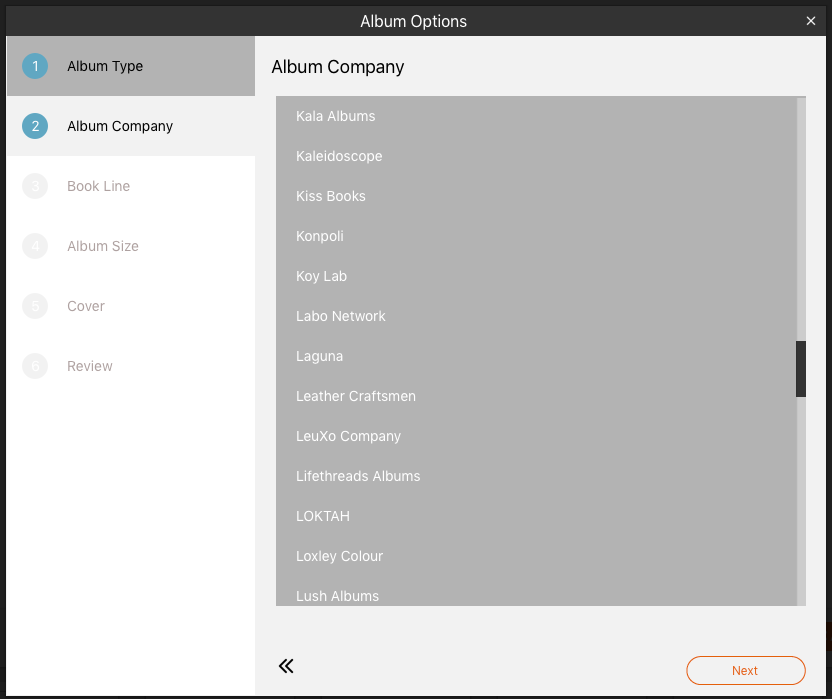Click the step 1 number circle
Image resolution: width=832 pixels, height=699 pixels.
coord(35,66)
